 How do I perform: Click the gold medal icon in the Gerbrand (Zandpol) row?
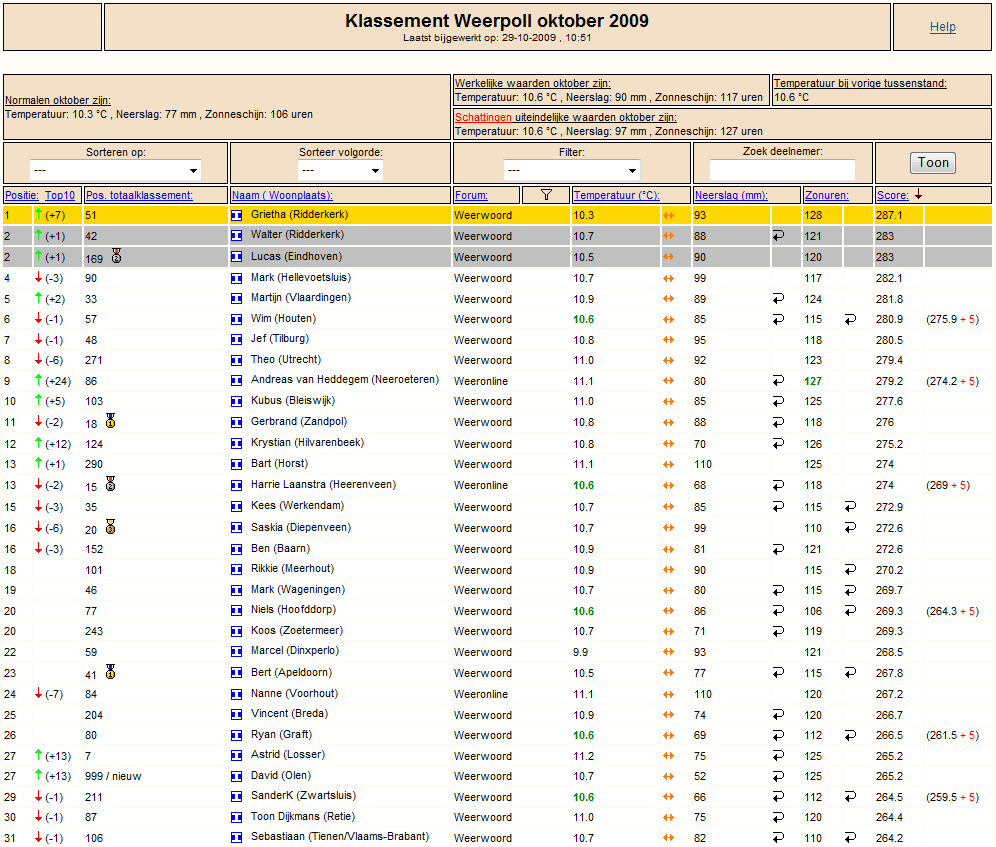click(111, 421)
